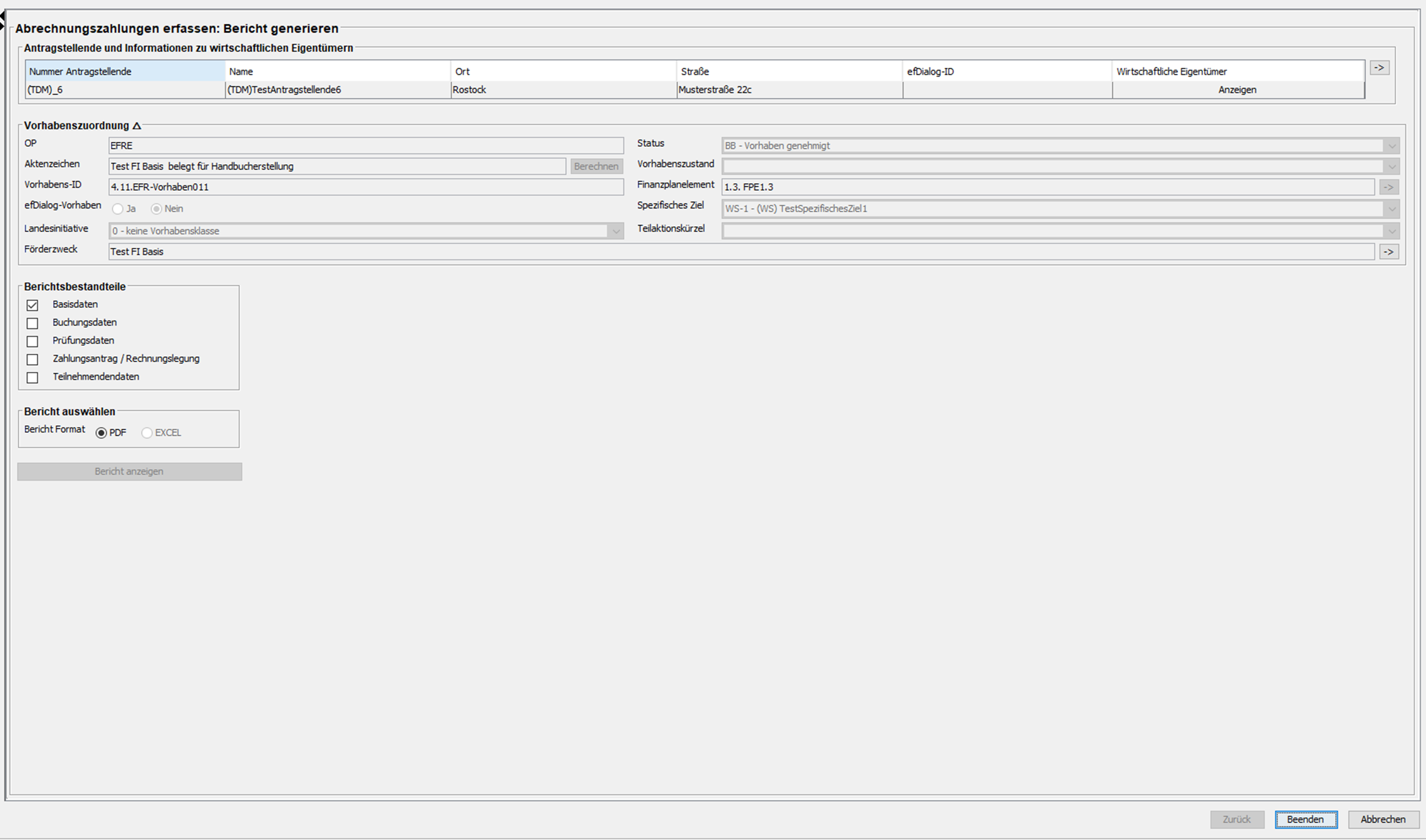Select EXCEL report format radio button
The width and height of the screenshot is (1426, 840).
click(147, 433)
